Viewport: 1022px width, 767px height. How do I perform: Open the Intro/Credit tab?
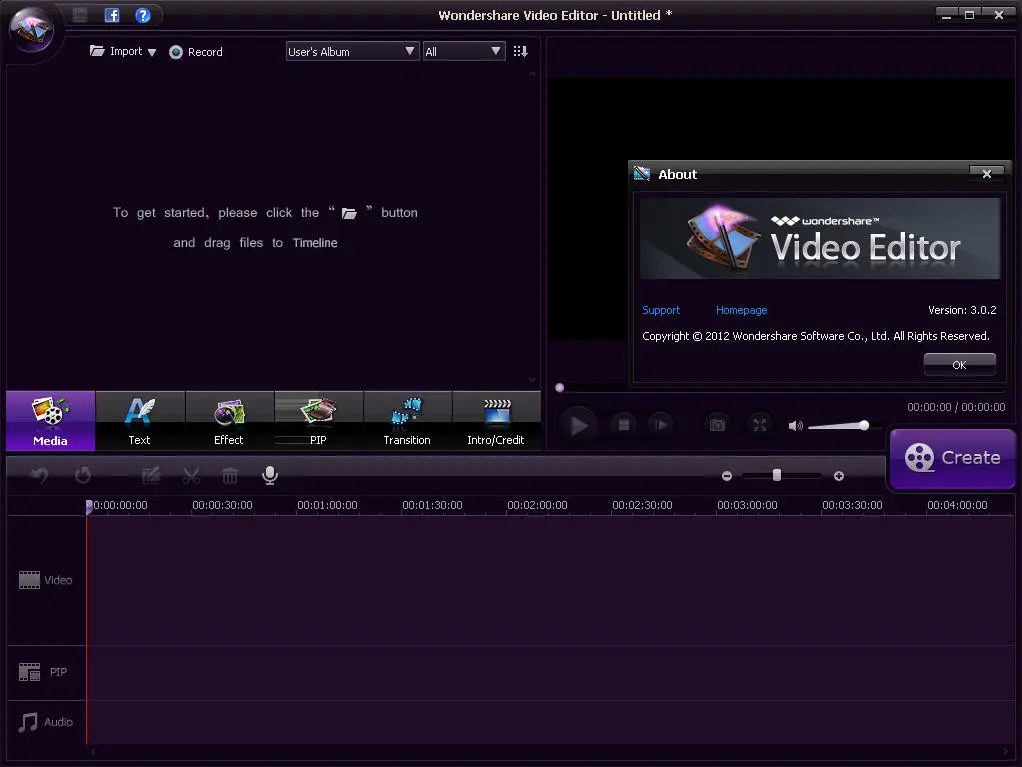(x=496, y=421)
